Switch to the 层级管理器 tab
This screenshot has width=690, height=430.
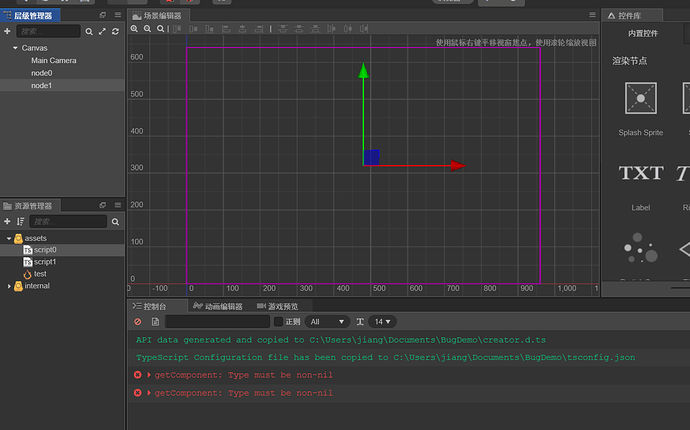30,15
